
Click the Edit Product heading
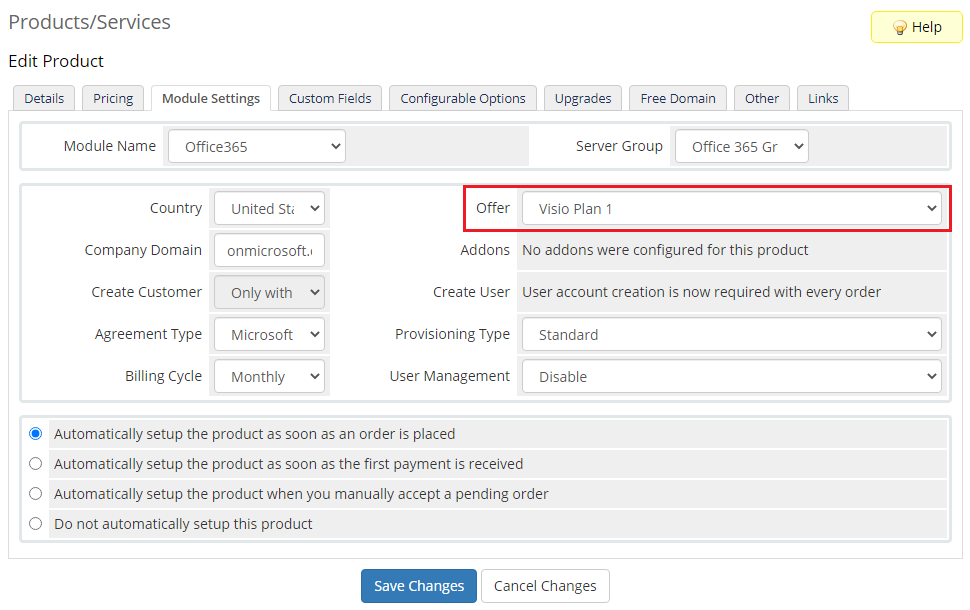click(56, 61)
